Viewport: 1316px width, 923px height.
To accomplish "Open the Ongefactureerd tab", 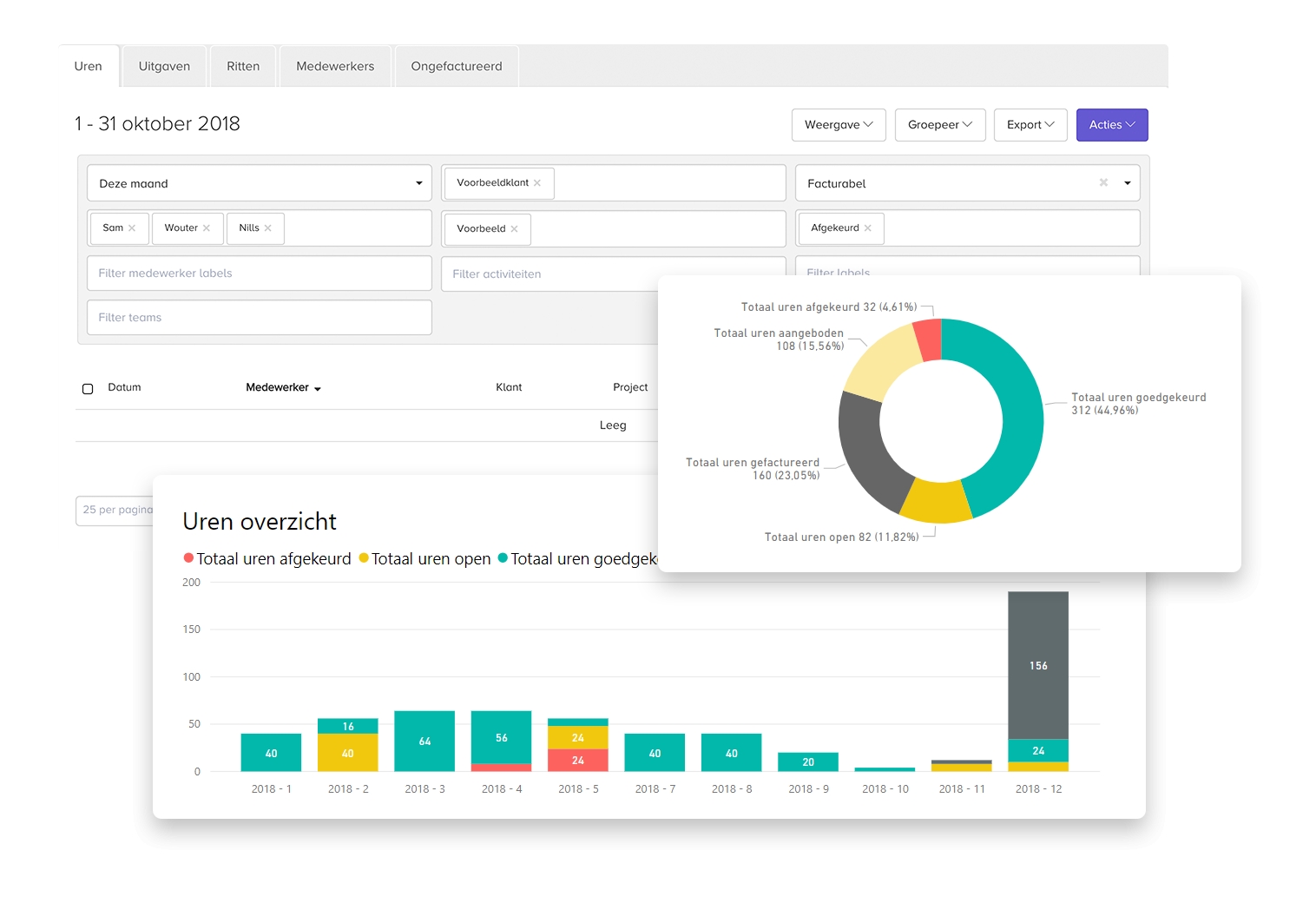I will pos(456,67).
